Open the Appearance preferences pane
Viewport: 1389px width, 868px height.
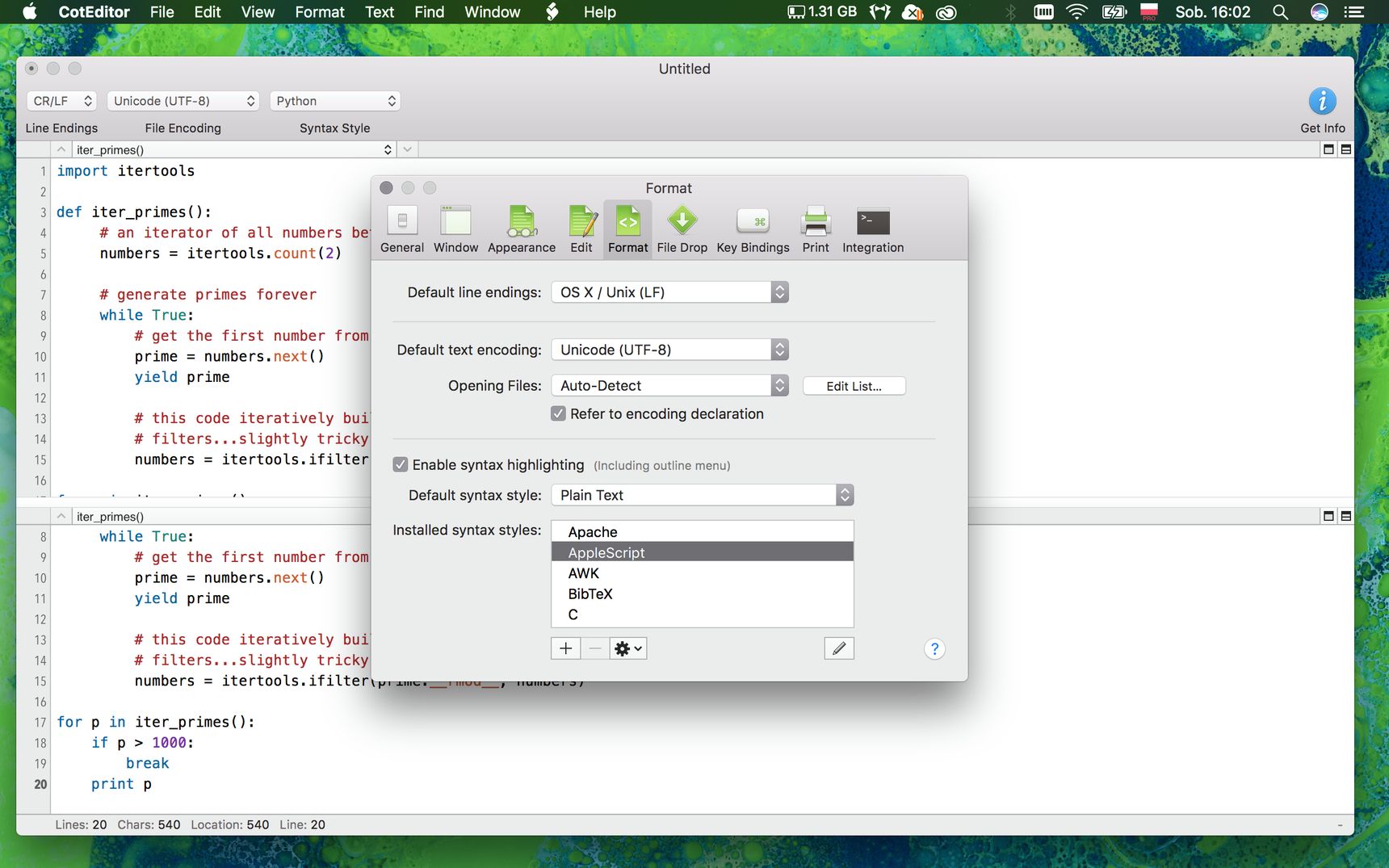(x=522, y=230)
